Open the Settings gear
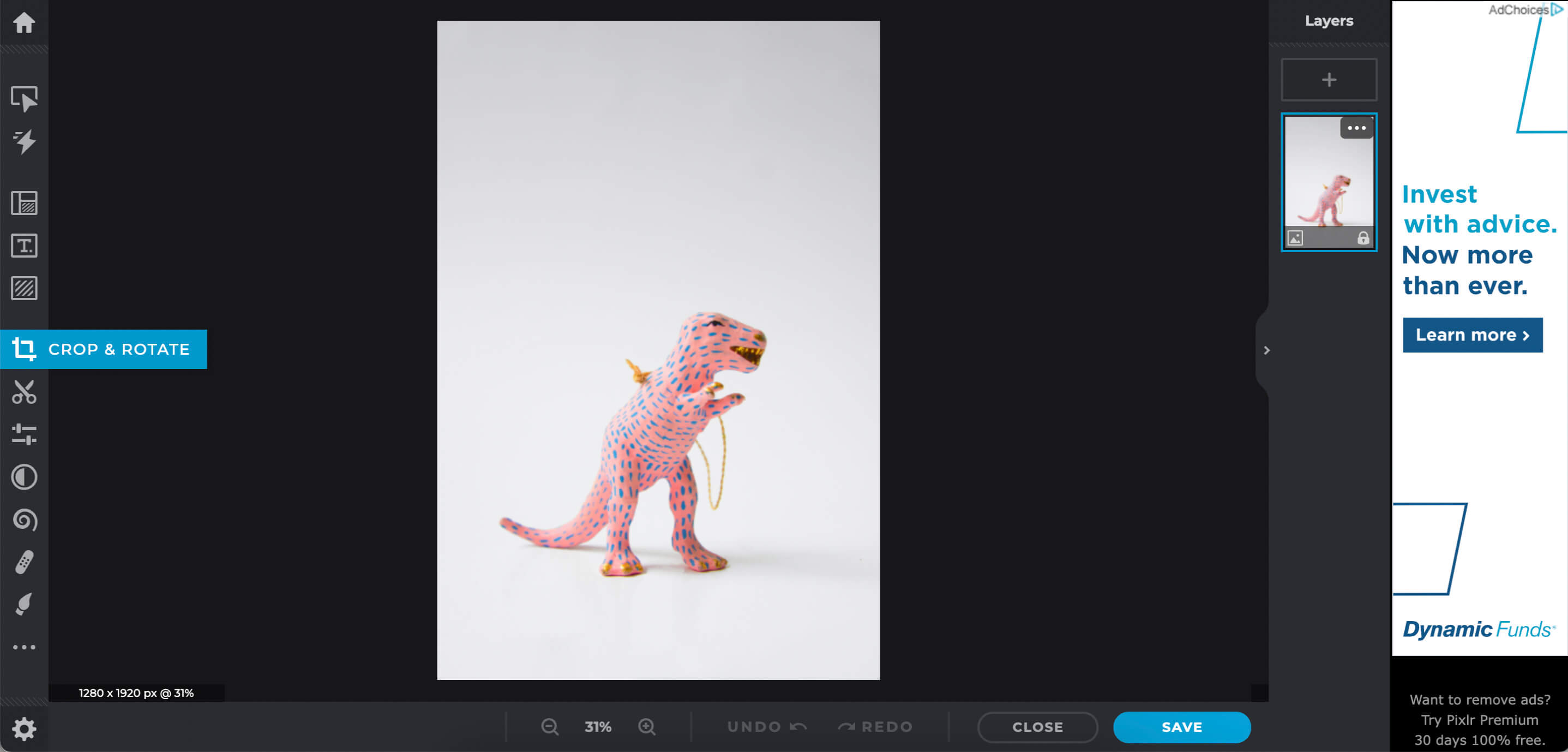 25,728
